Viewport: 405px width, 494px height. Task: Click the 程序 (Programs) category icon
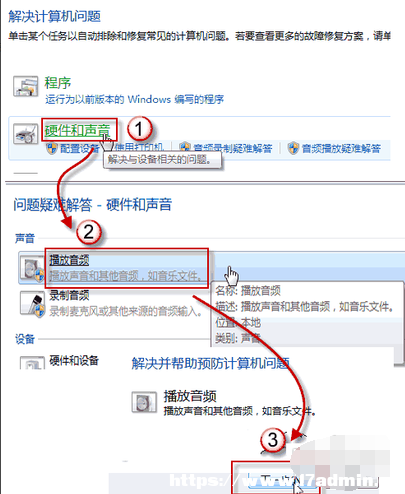coord(25,86)
